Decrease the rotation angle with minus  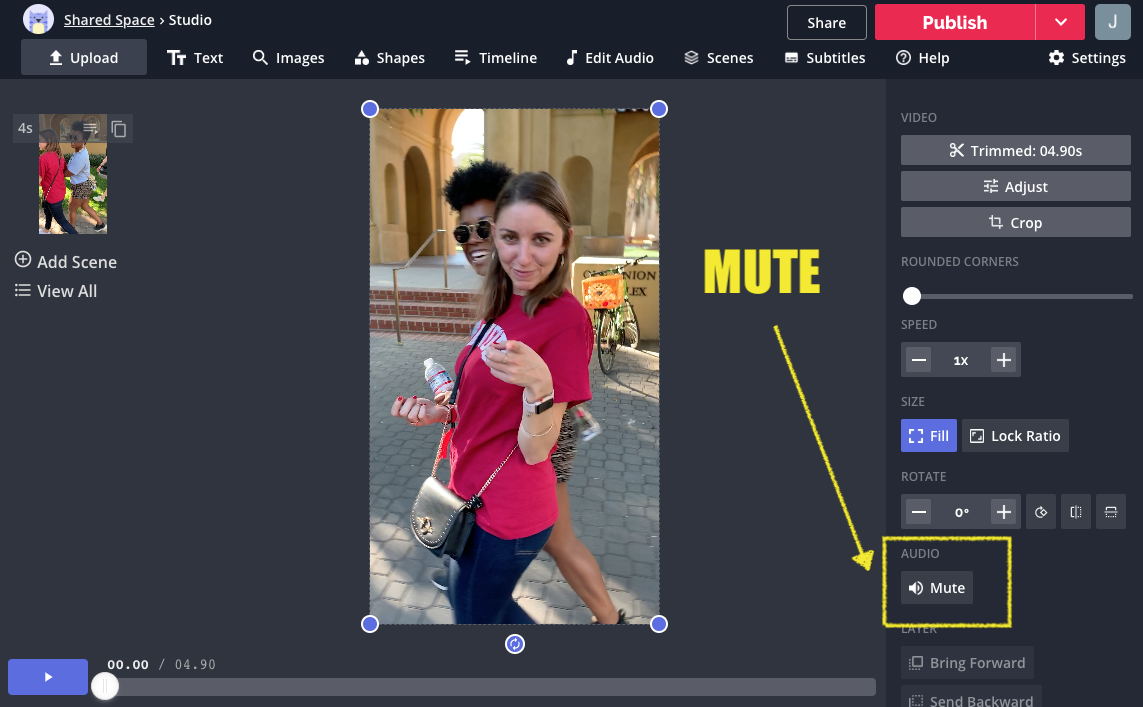click(x=919, y=512)
